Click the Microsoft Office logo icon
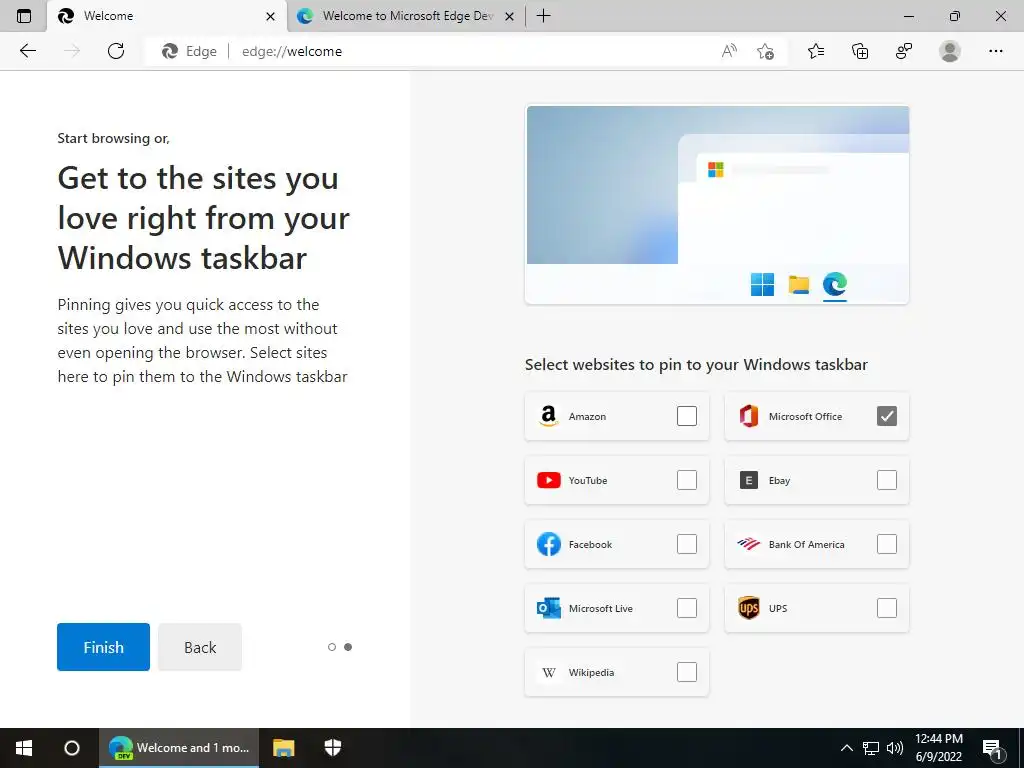Viewport: 1024px width, 768px height. point(748,416)
